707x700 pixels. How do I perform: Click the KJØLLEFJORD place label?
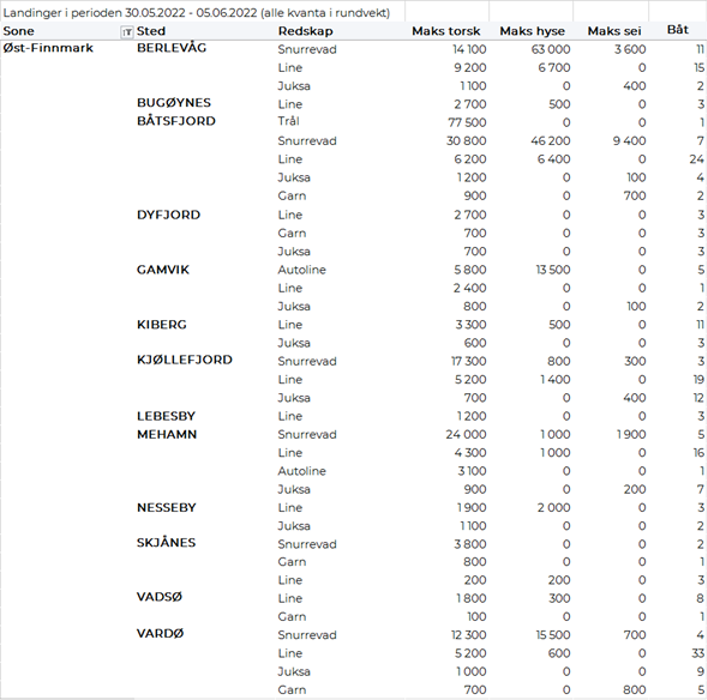tap(184, 360)
